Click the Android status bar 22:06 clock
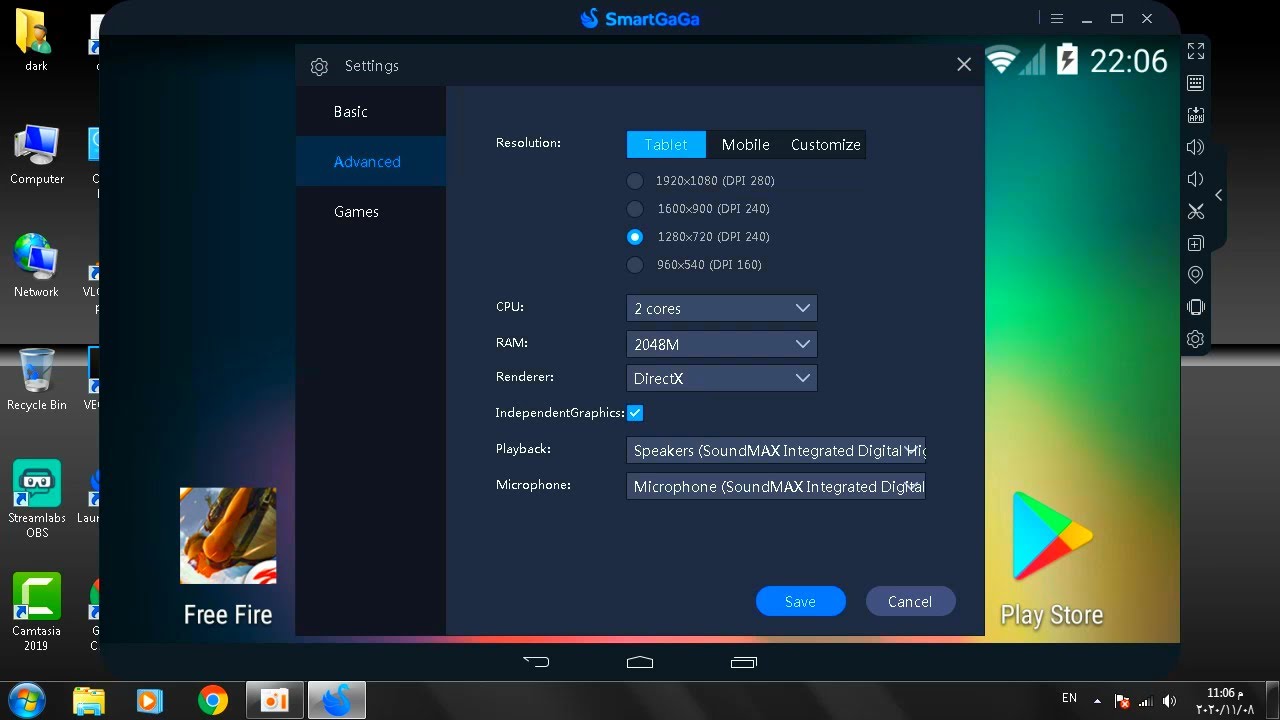1280x720 pixels. tap(1129, 61)
